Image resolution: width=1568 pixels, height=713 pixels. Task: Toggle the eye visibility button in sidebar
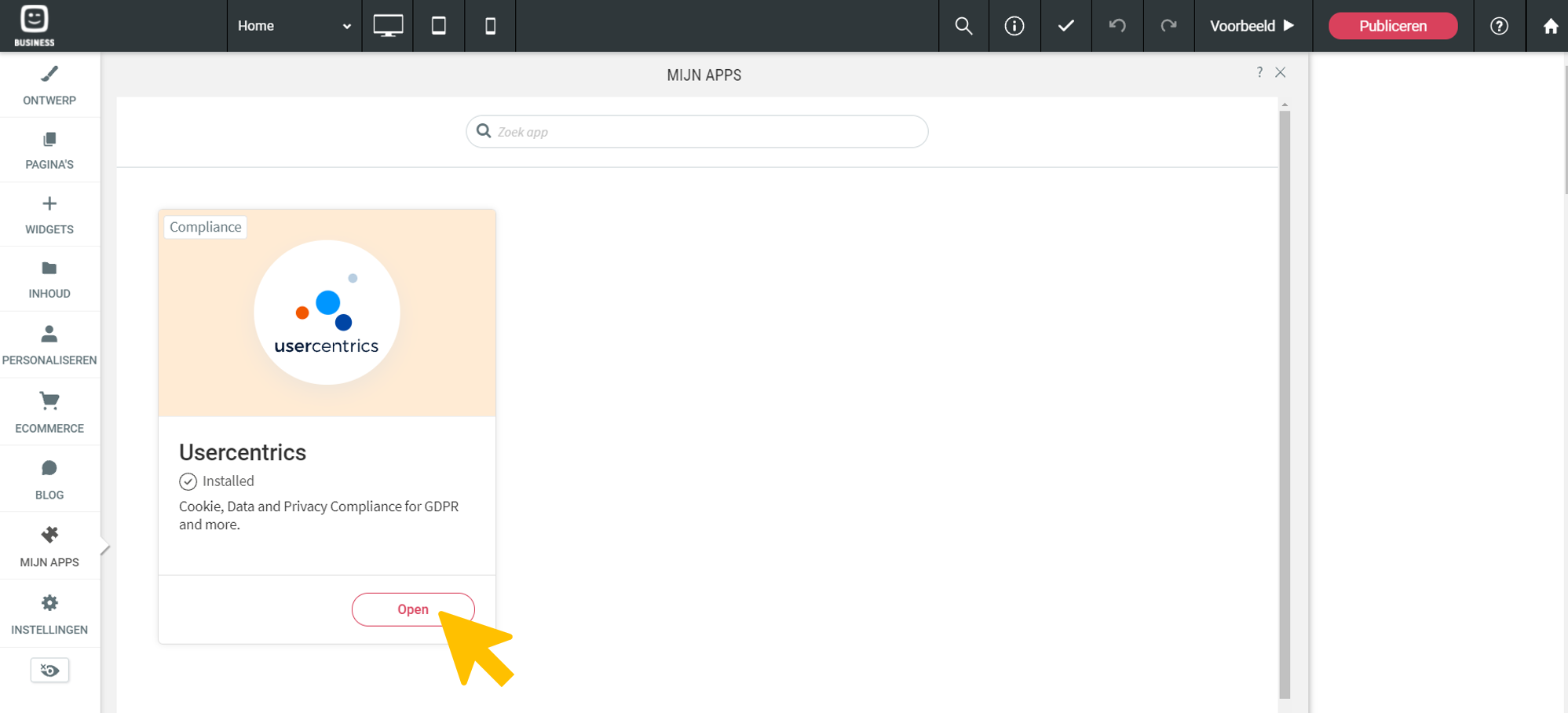click(x=49, y=670)
